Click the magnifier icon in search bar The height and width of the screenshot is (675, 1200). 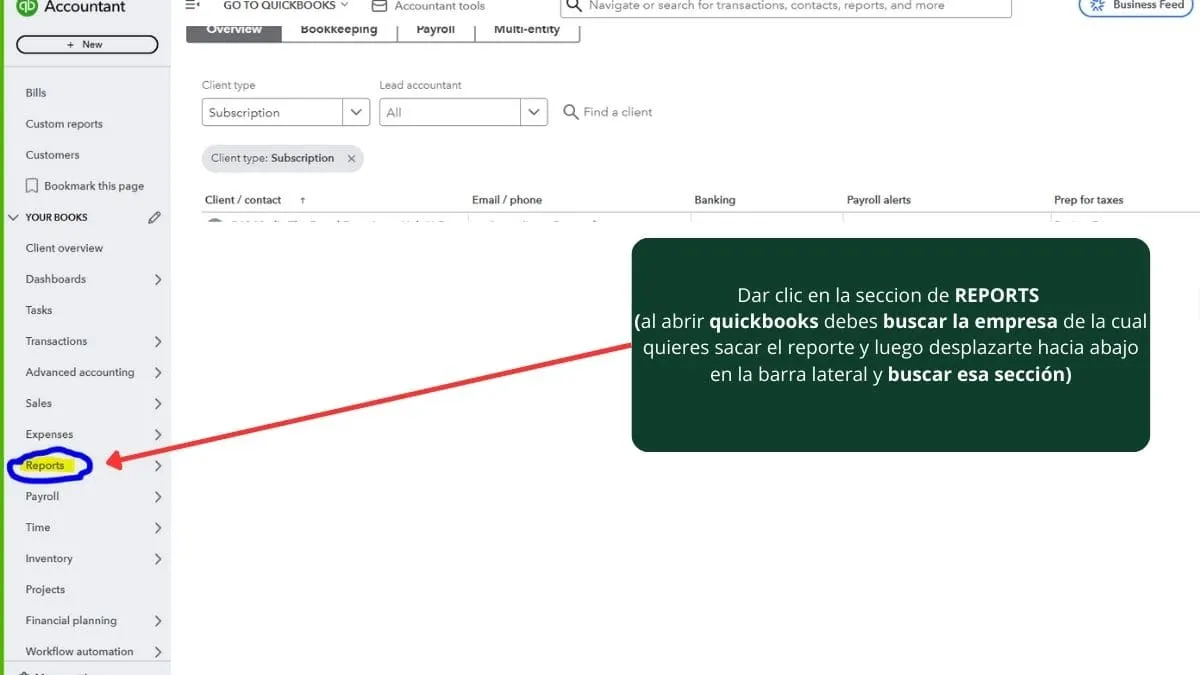pos(573,5)
